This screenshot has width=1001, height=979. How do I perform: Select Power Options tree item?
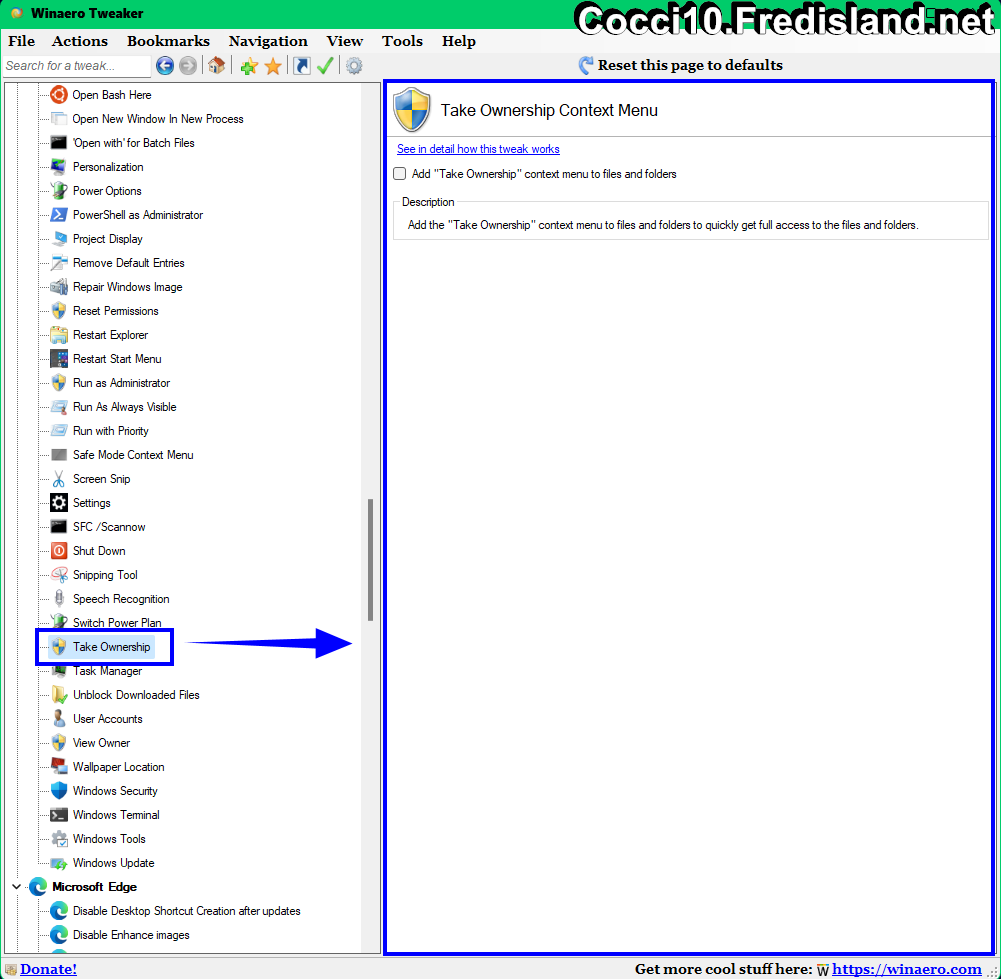(107, 191)
